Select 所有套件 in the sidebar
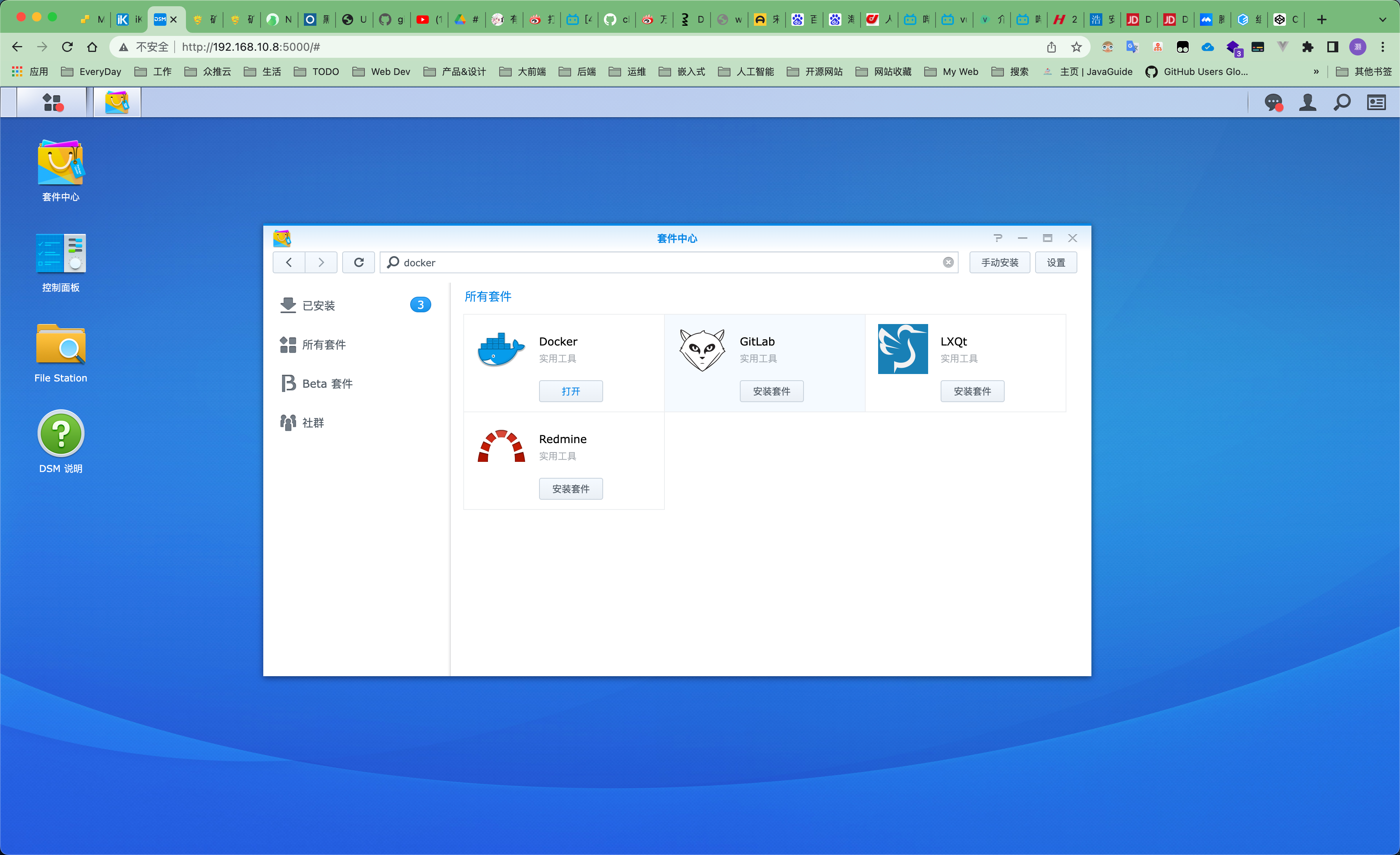 pos(356,345)
